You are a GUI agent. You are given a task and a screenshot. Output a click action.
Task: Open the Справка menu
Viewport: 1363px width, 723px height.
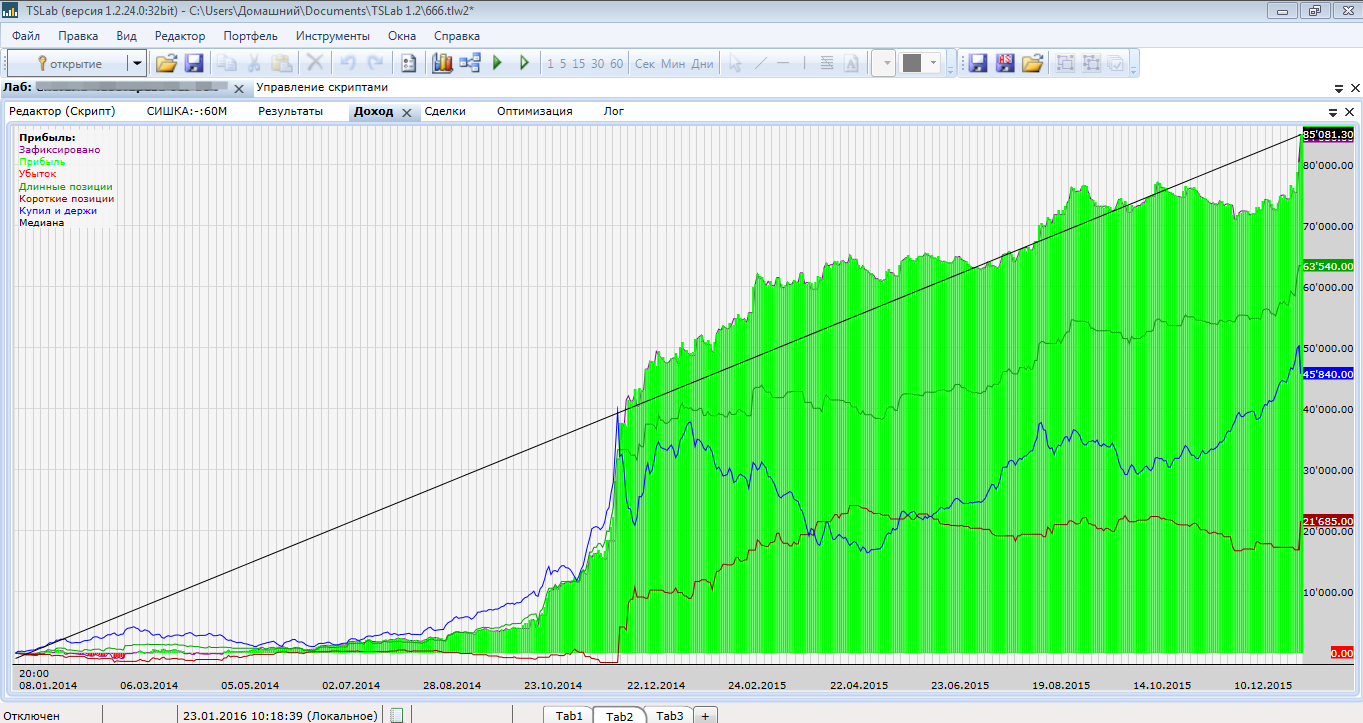(x=457, y=35)
